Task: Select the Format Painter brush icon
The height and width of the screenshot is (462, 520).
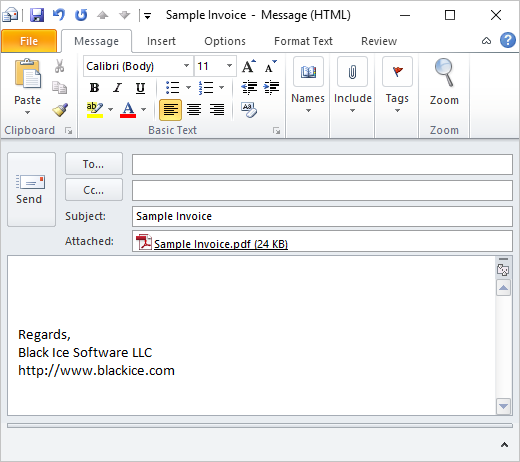Action: [x=60, y=110]
